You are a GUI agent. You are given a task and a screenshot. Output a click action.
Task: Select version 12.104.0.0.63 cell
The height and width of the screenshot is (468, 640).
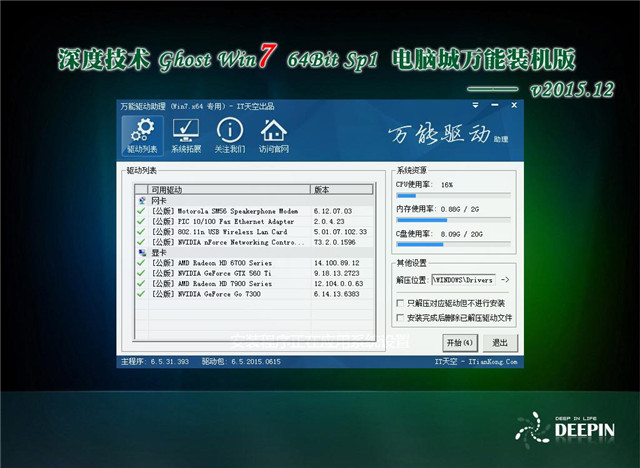coord(338,283)
